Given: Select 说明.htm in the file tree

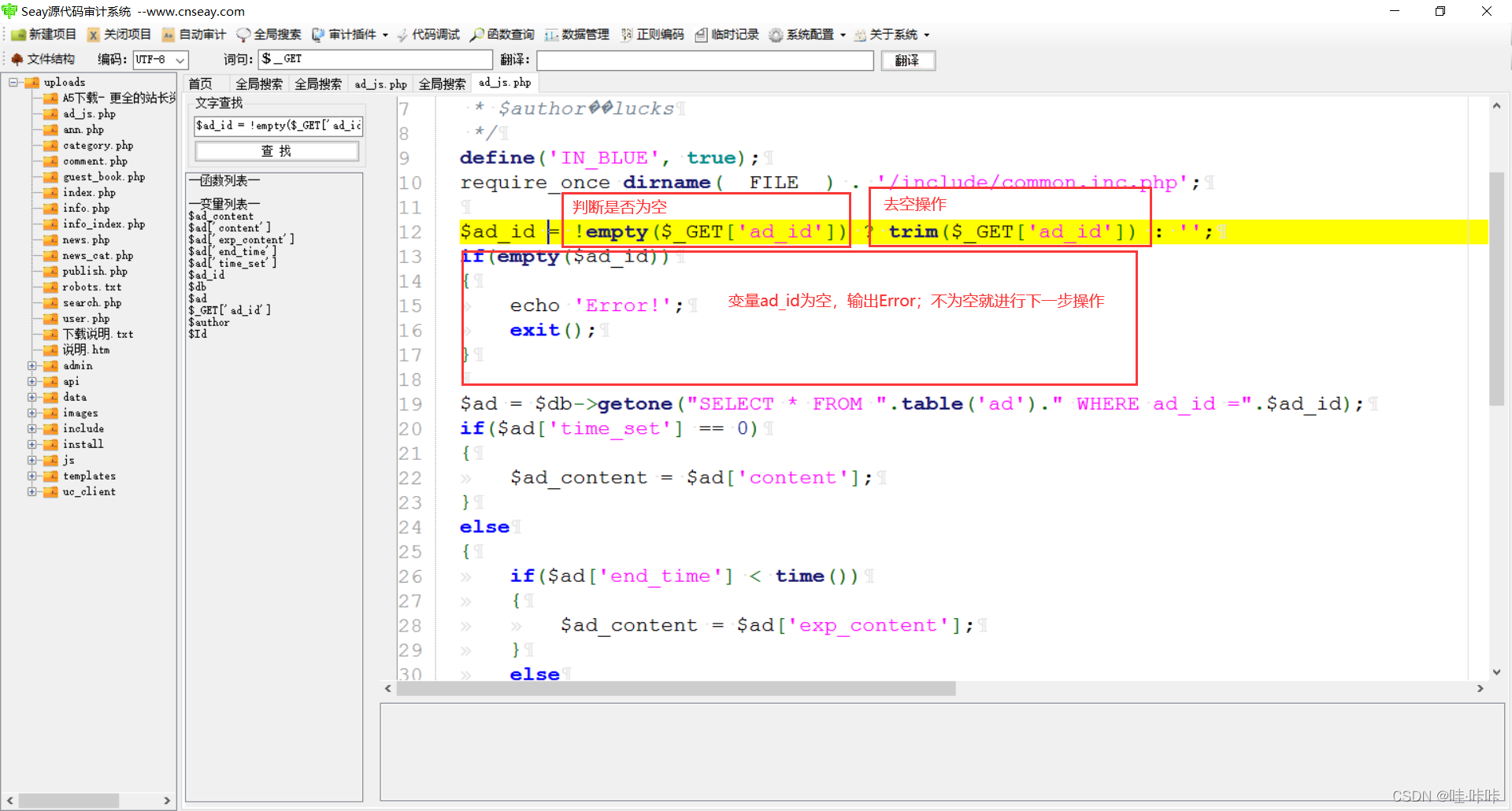Looking at the screenshot, I should point(86,350).
